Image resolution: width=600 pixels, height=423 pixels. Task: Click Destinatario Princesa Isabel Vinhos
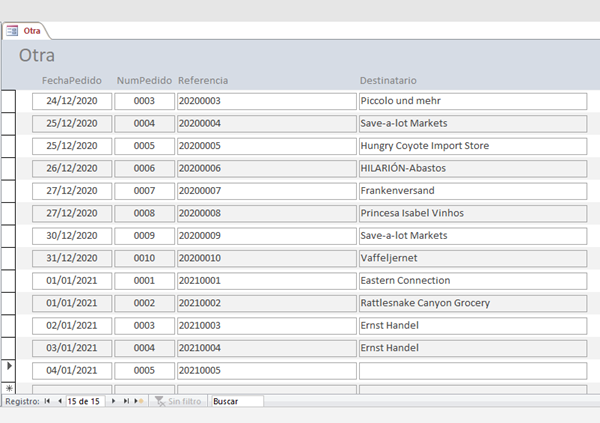coord(473,214)
